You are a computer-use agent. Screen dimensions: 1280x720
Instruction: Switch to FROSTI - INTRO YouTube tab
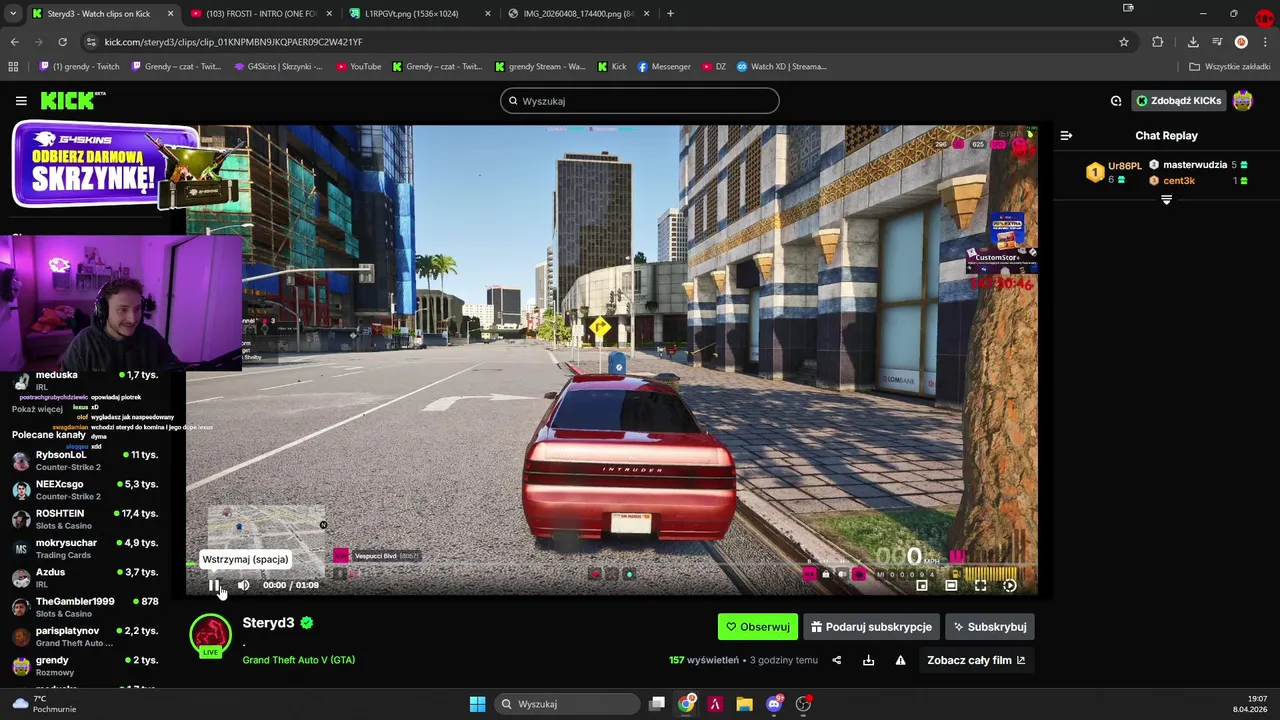pos(260,14)
